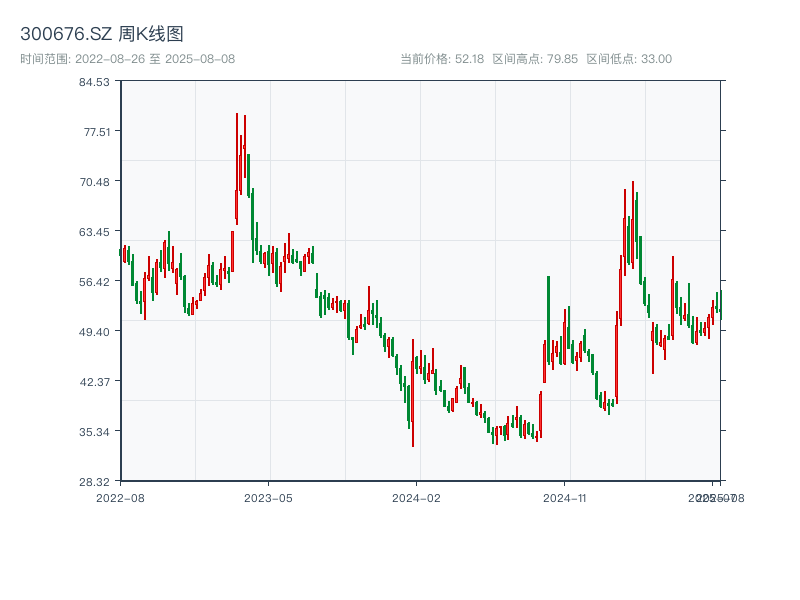800x600 pixels.
Task: Click x-axis label 2024-11
Action: pyautogui.click(x=565, y=498)
